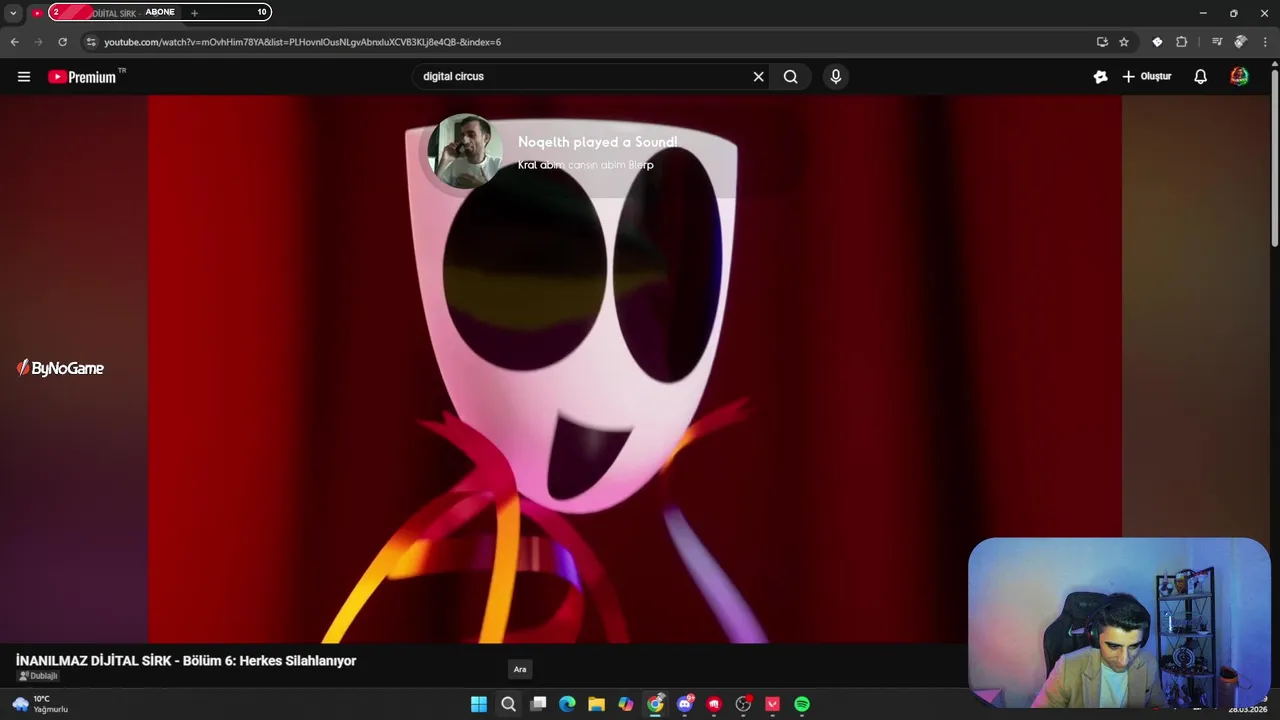Click the ABONE overlay label
Screen dimensions: 1280x720
(x=160, y=12)
